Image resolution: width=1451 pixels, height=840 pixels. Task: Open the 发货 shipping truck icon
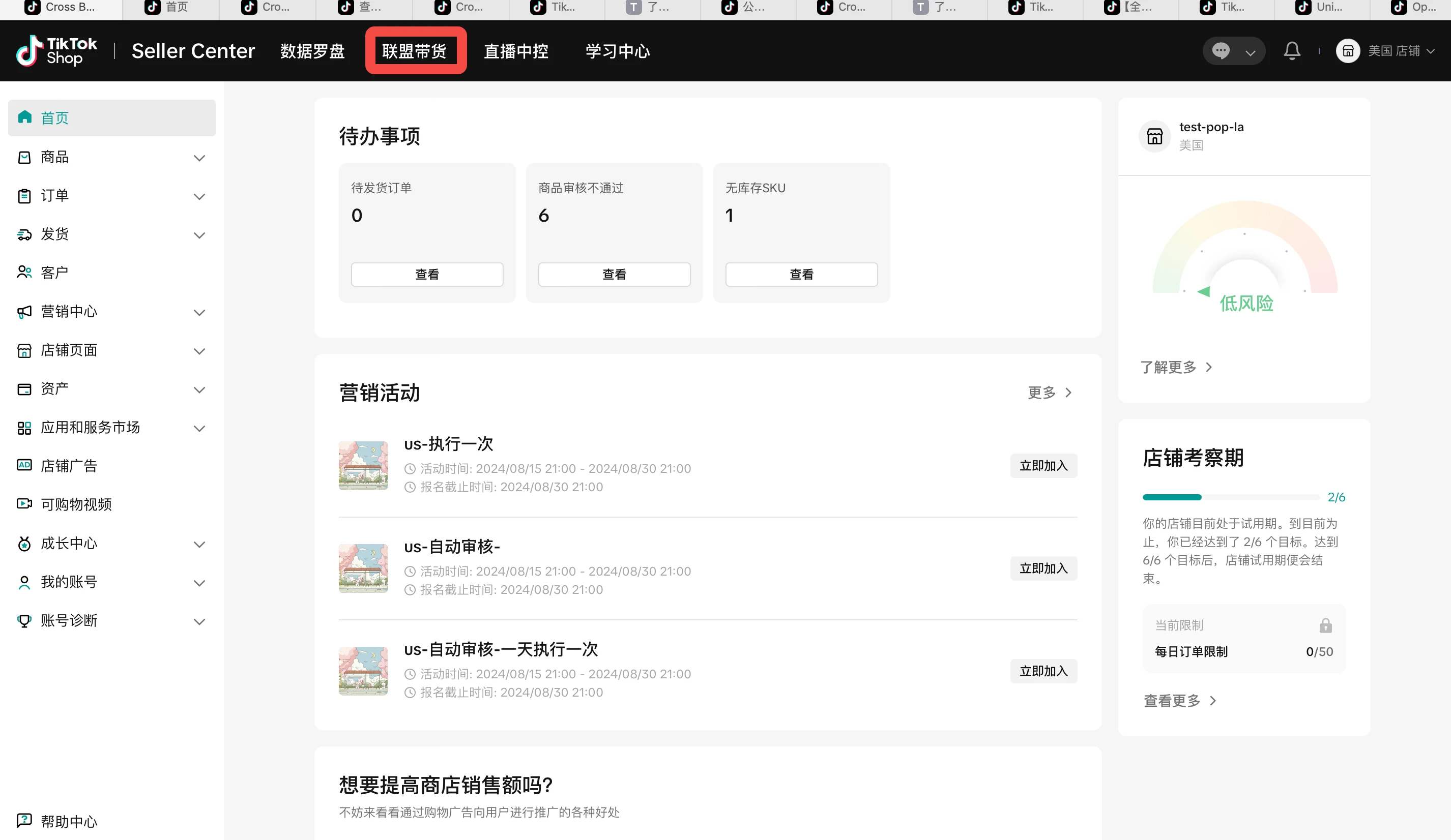click(x=23, y=234)
